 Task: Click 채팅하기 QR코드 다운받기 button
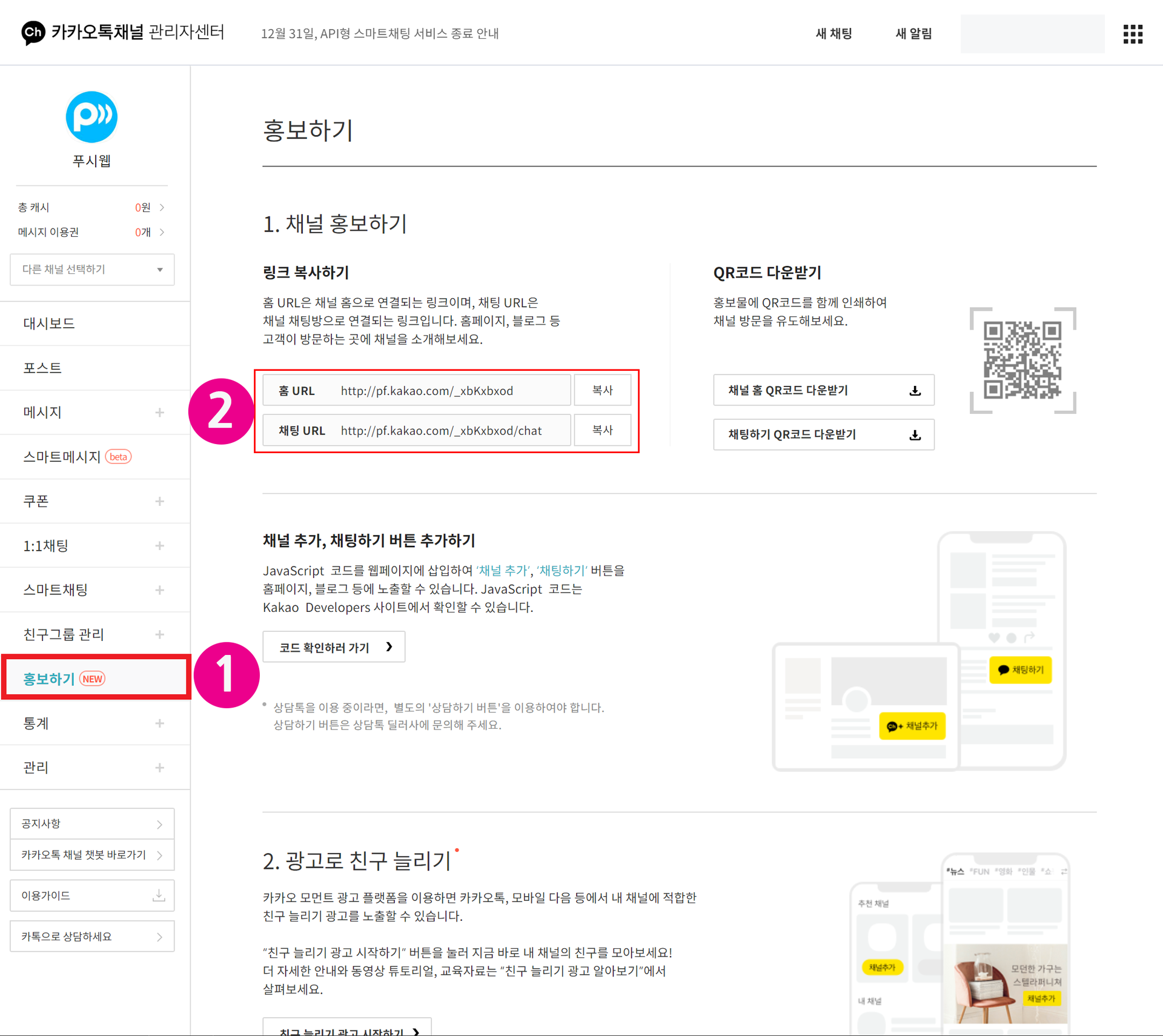pos(824,434)
